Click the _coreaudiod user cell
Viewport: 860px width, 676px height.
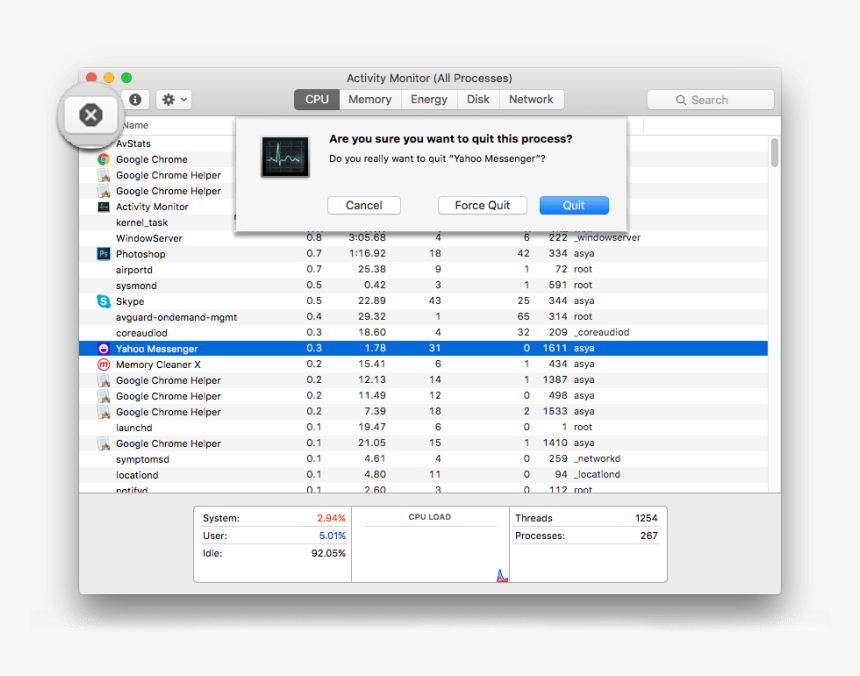[602, 332]
